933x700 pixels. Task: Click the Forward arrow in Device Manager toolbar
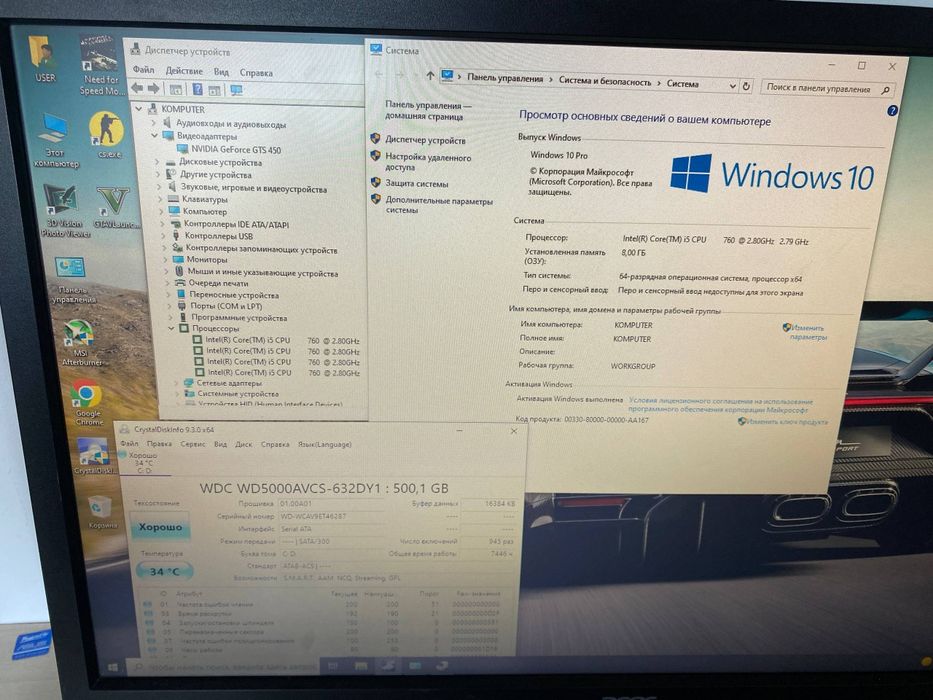coord(154,89)
